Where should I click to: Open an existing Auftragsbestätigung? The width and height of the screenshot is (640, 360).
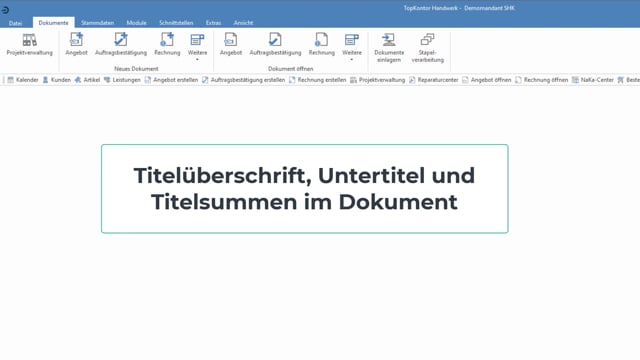click(x=276, y=44)
